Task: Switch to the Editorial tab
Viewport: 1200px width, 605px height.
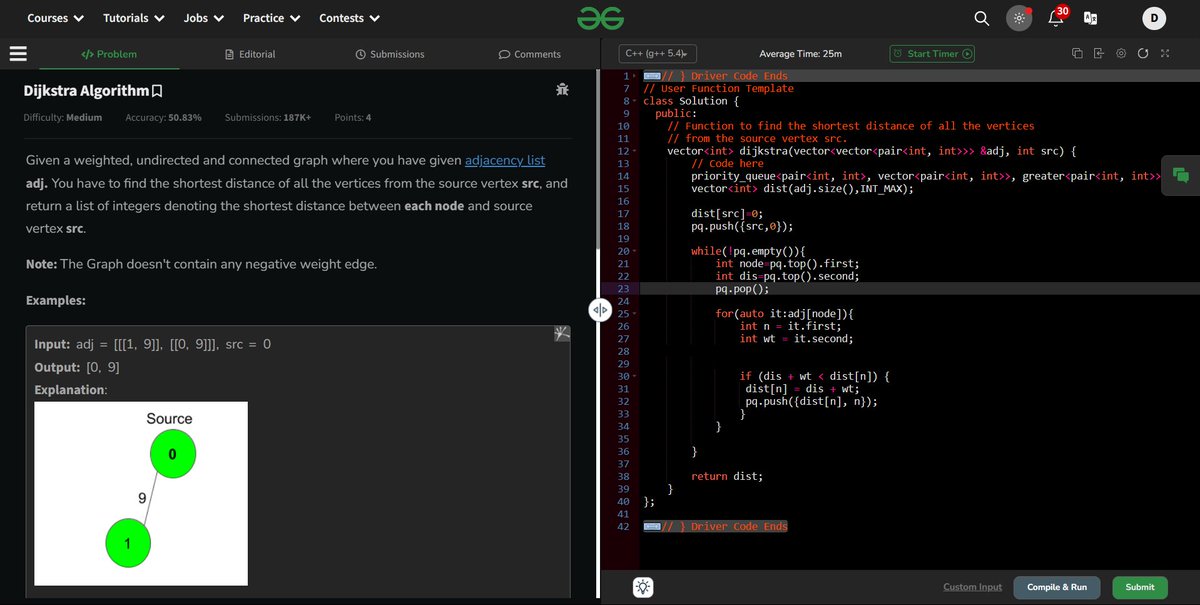Action: [250, 54]
